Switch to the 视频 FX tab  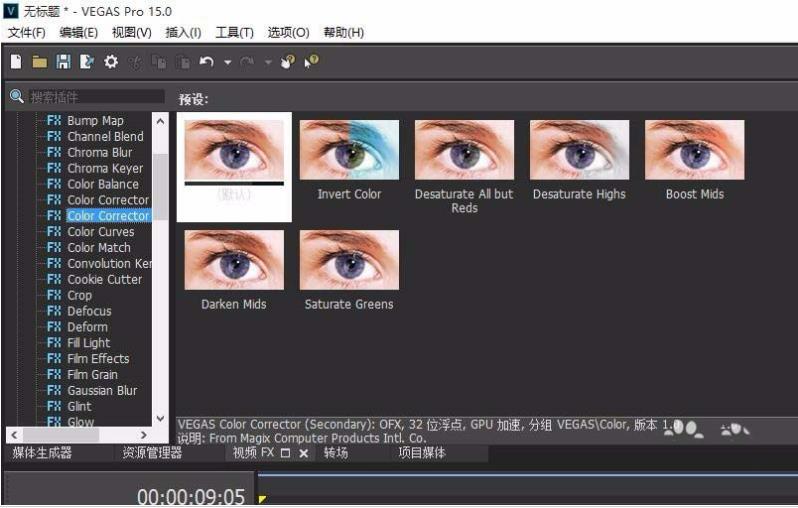coord(253,453)
